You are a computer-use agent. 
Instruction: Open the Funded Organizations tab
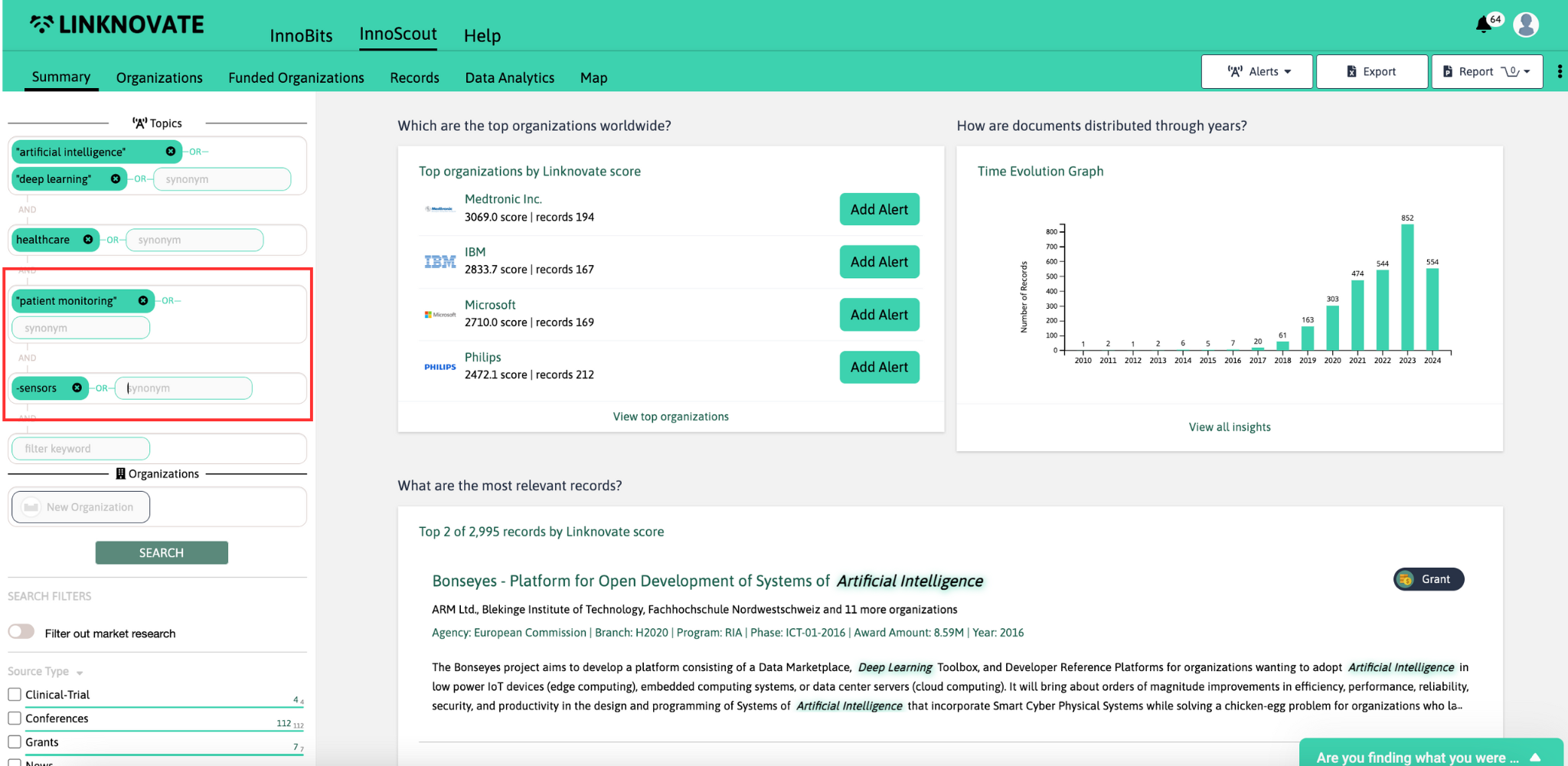coord(296,77)
